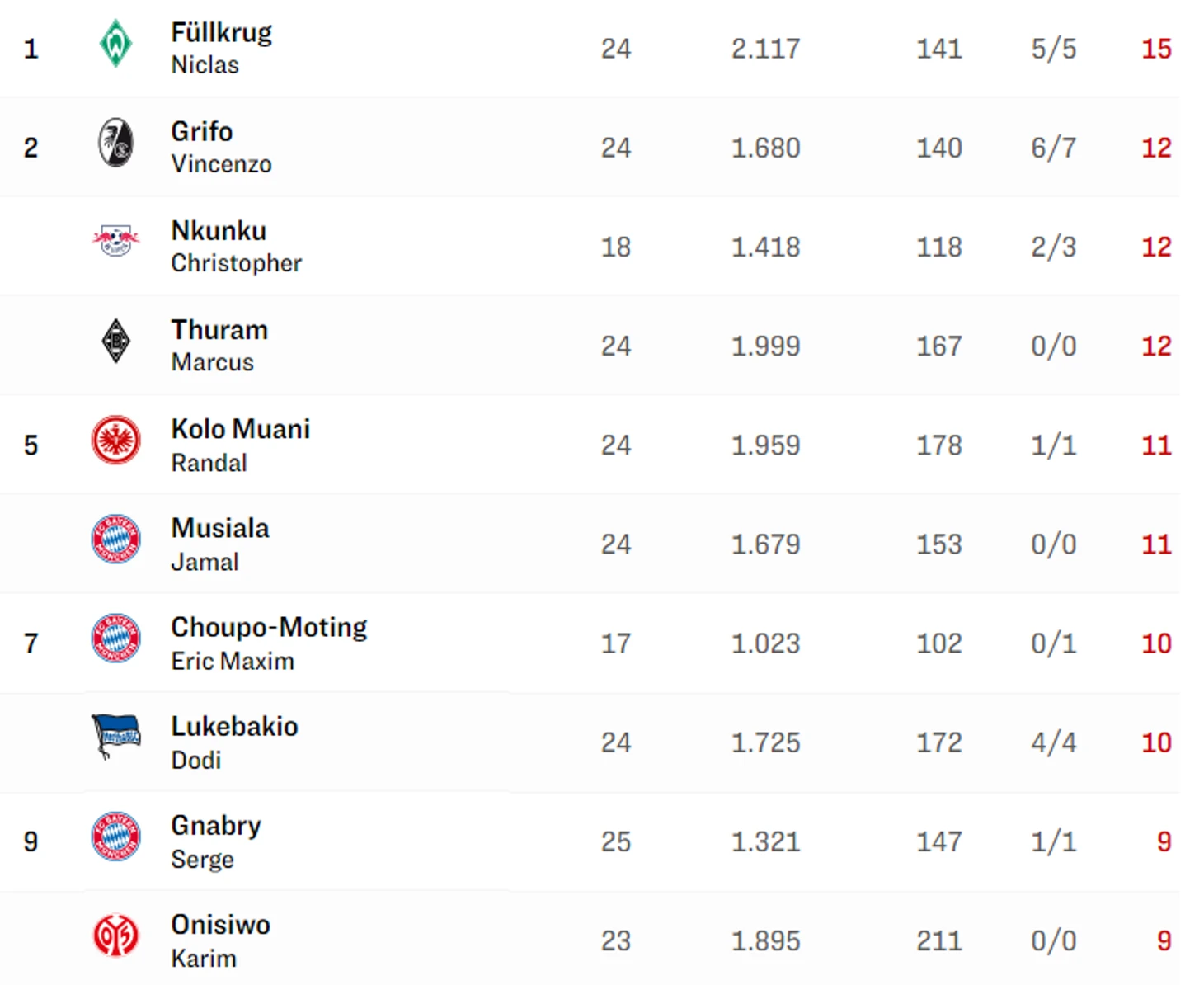The image size is (1204, 985).
Task: Click the SC Freiburg crest beside Grifo
Action: 115,143
